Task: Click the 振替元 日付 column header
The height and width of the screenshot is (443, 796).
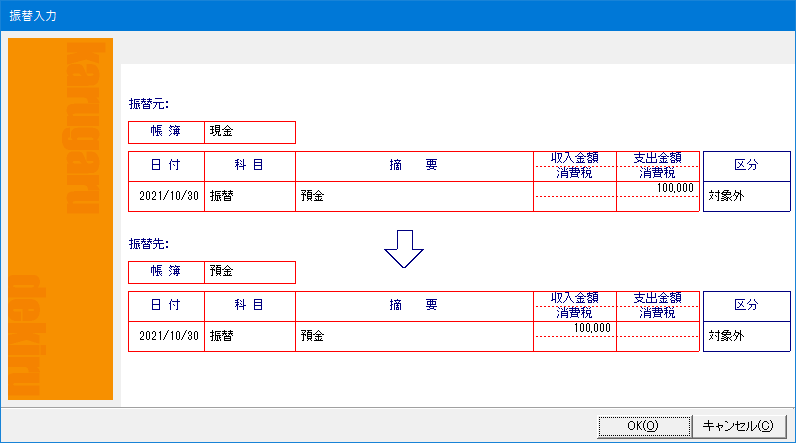Action: [x=167, y=165]
